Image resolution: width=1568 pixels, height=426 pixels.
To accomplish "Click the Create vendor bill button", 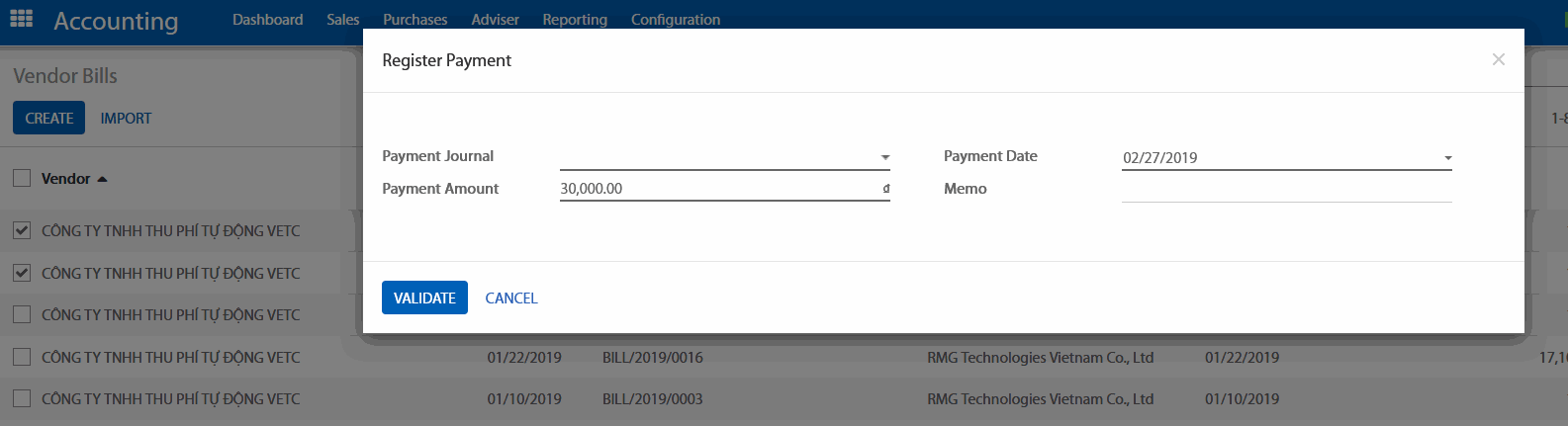I will (49, 119).
